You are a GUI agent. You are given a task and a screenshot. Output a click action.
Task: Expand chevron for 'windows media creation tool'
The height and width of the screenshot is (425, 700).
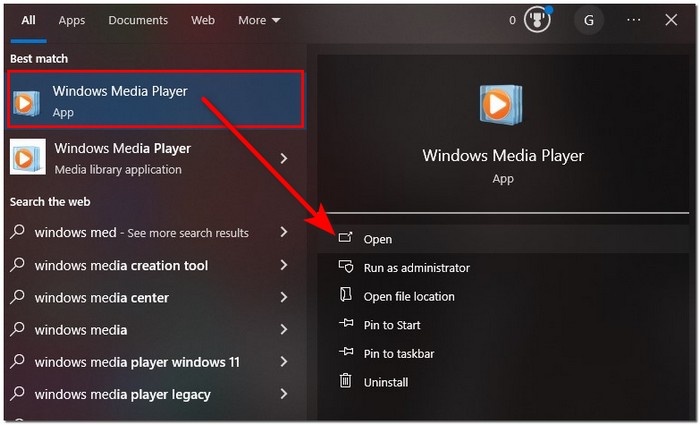[x=284, y=265]
